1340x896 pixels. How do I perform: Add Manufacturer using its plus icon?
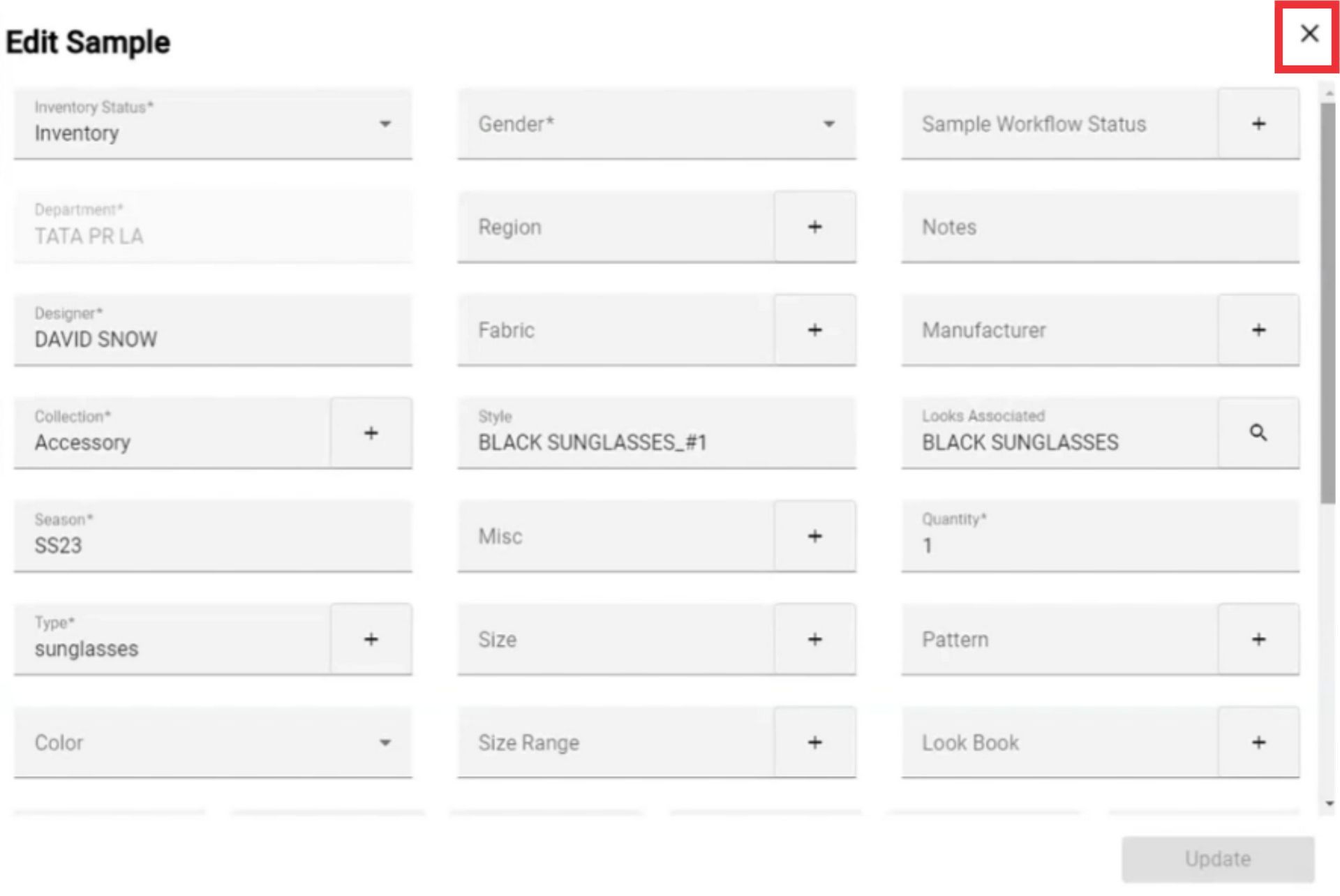[x=1258, y=329]
